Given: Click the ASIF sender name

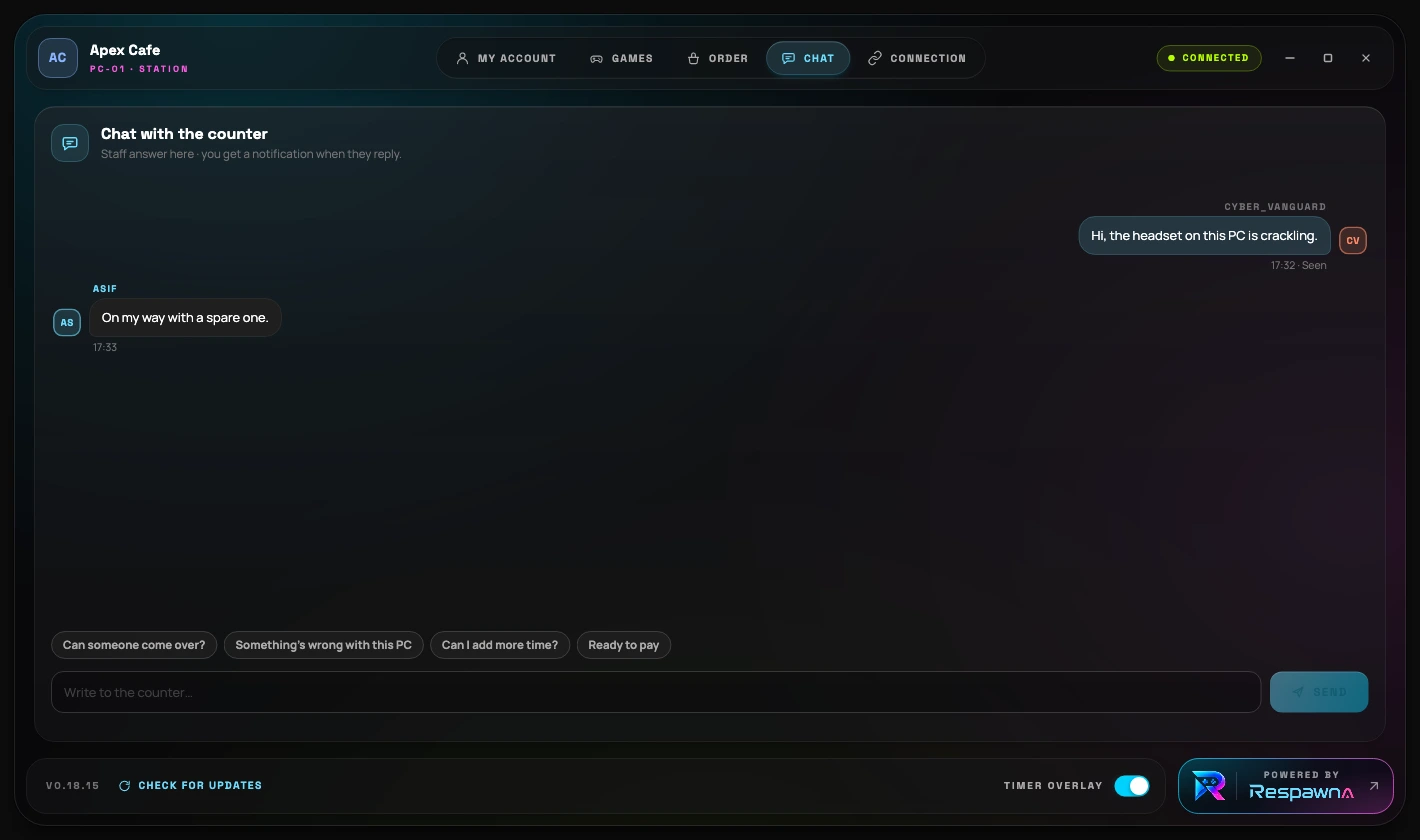Looking at the screenshot, I should click(x=105, y=289).
